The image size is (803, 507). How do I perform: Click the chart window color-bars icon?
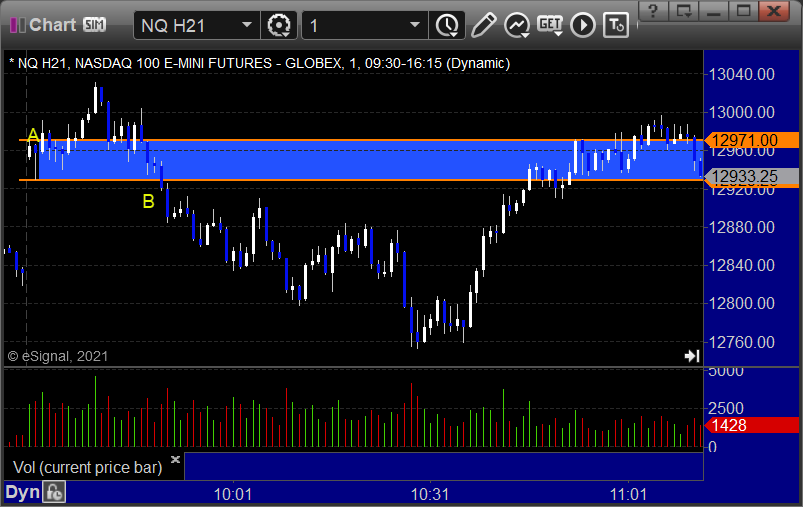click(x=18, y=25)
